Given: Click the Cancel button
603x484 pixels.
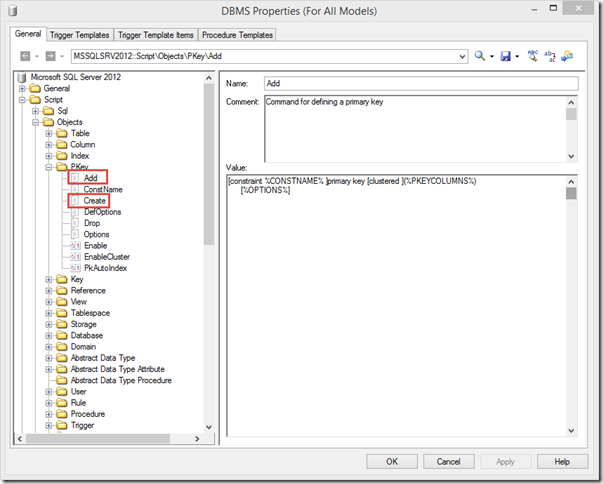Looking at the screenshot, I should click(448, 462).
